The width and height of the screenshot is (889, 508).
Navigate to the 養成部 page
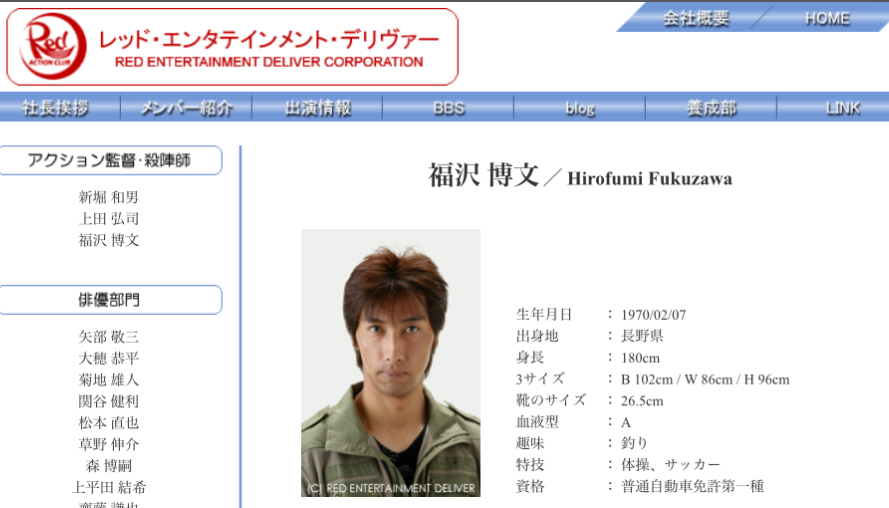711,108
